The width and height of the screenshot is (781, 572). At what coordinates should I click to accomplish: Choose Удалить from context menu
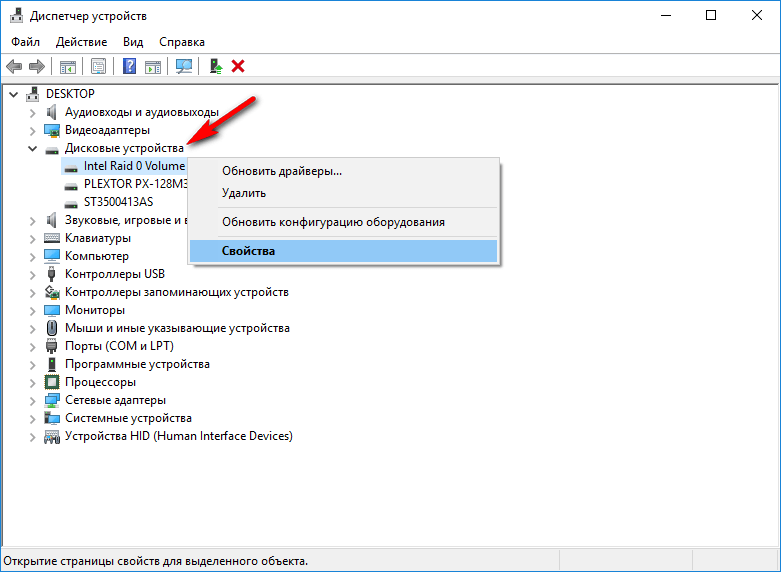coord(344,193)
